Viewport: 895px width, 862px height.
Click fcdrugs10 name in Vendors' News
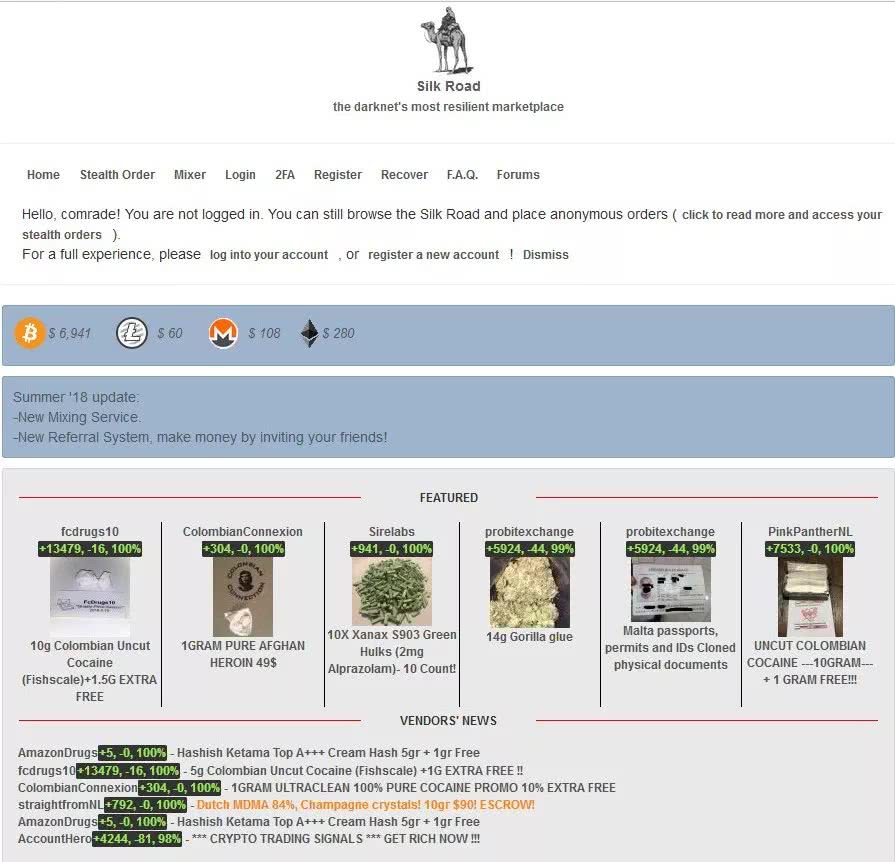tap(46, 771)
